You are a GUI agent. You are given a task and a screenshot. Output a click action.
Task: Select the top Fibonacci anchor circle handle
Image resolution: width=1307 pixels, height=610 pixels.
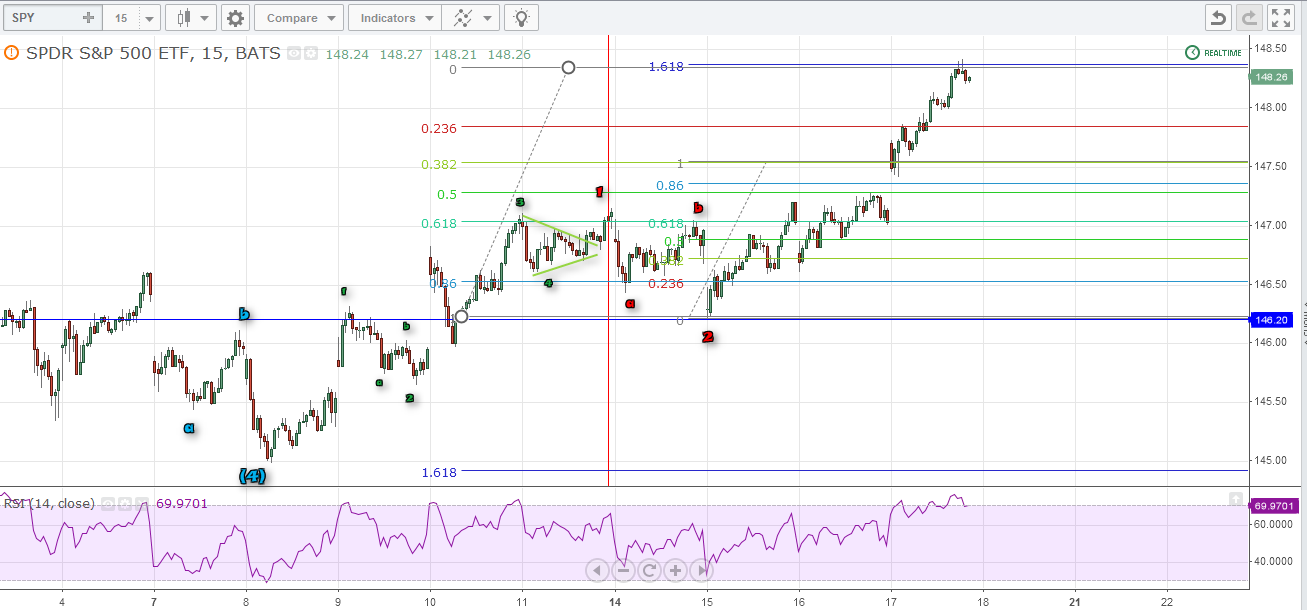tap(569, 67)
